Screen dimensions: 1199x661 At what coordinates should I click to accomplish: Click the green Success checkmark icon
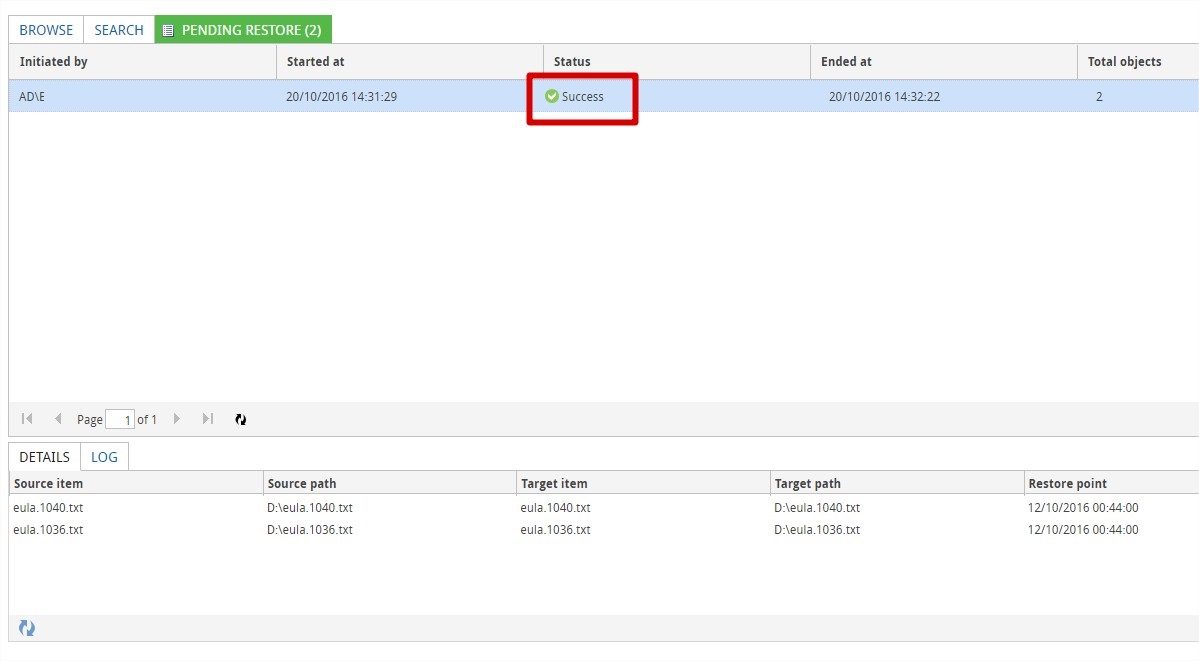tap(551, 97)
